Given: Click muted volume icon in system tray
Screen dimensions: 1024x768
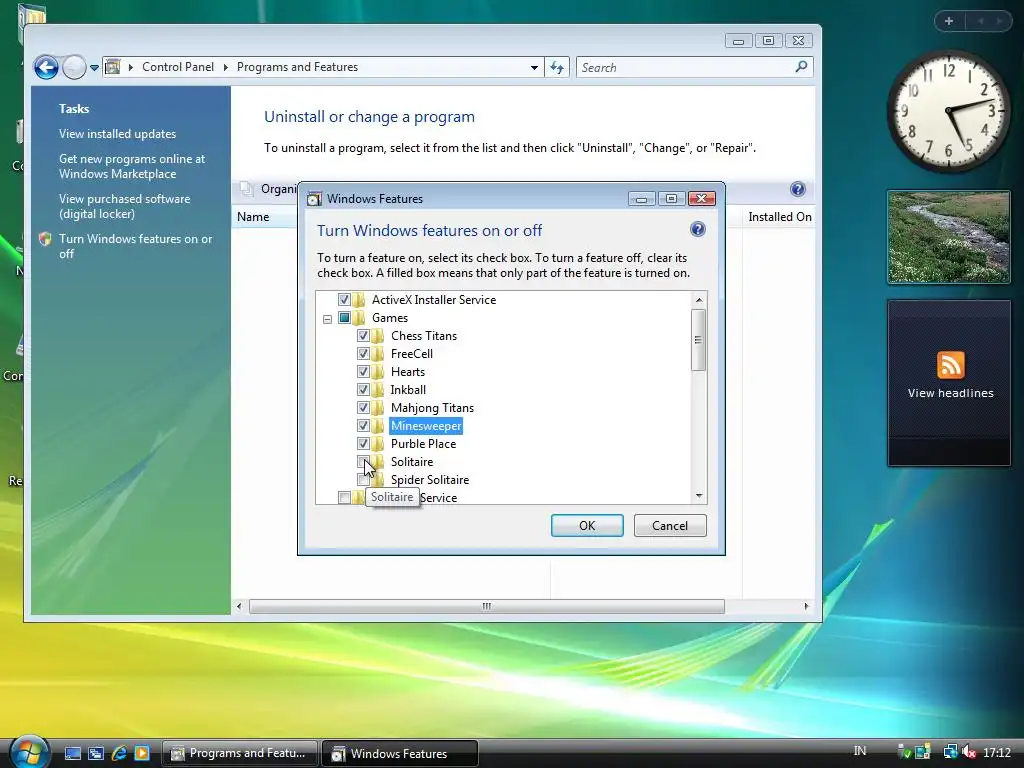Looking at the screenshot, I should pyautogui.click(x=969, y=752).
